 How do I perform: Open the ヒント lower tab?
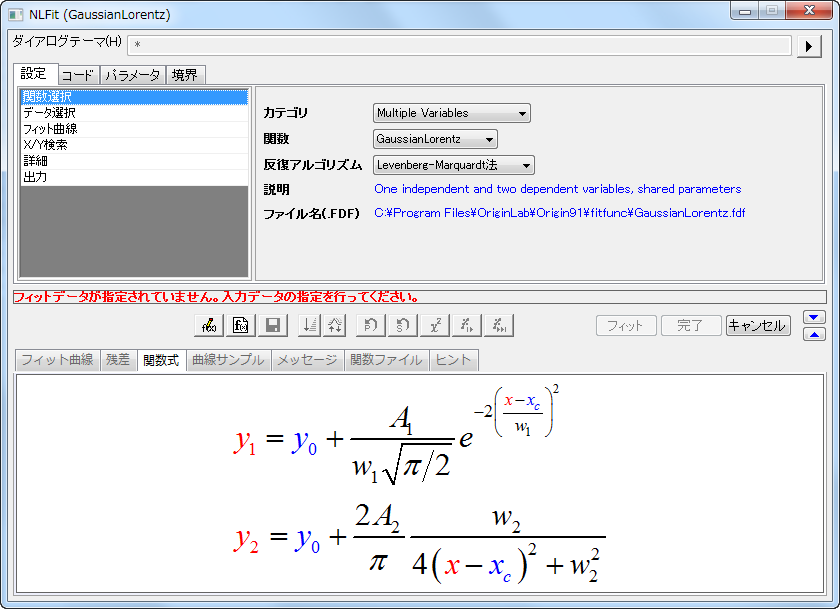pos(453,359)
